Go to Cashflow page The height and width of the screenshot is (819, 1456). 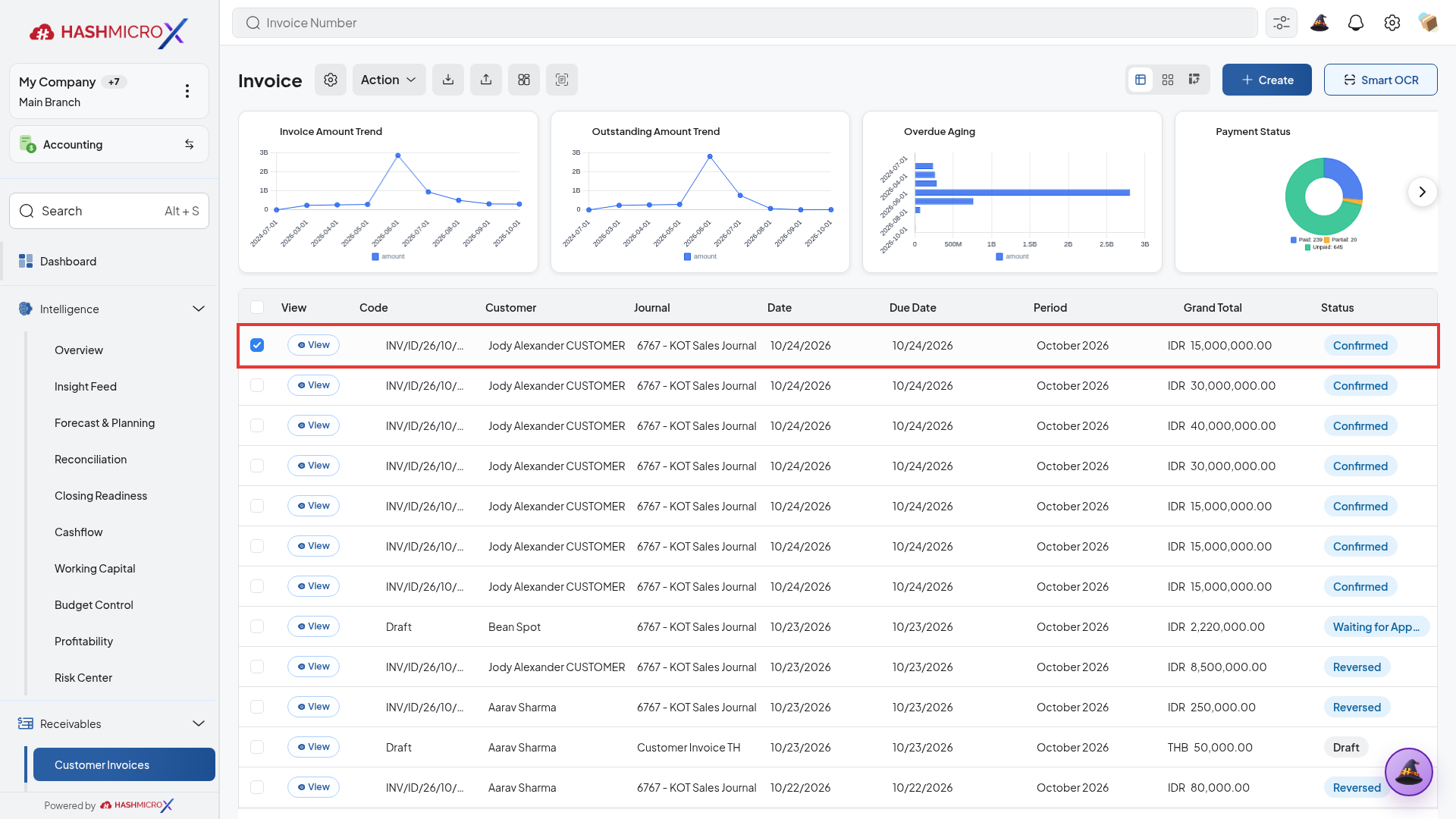point(79,532)
